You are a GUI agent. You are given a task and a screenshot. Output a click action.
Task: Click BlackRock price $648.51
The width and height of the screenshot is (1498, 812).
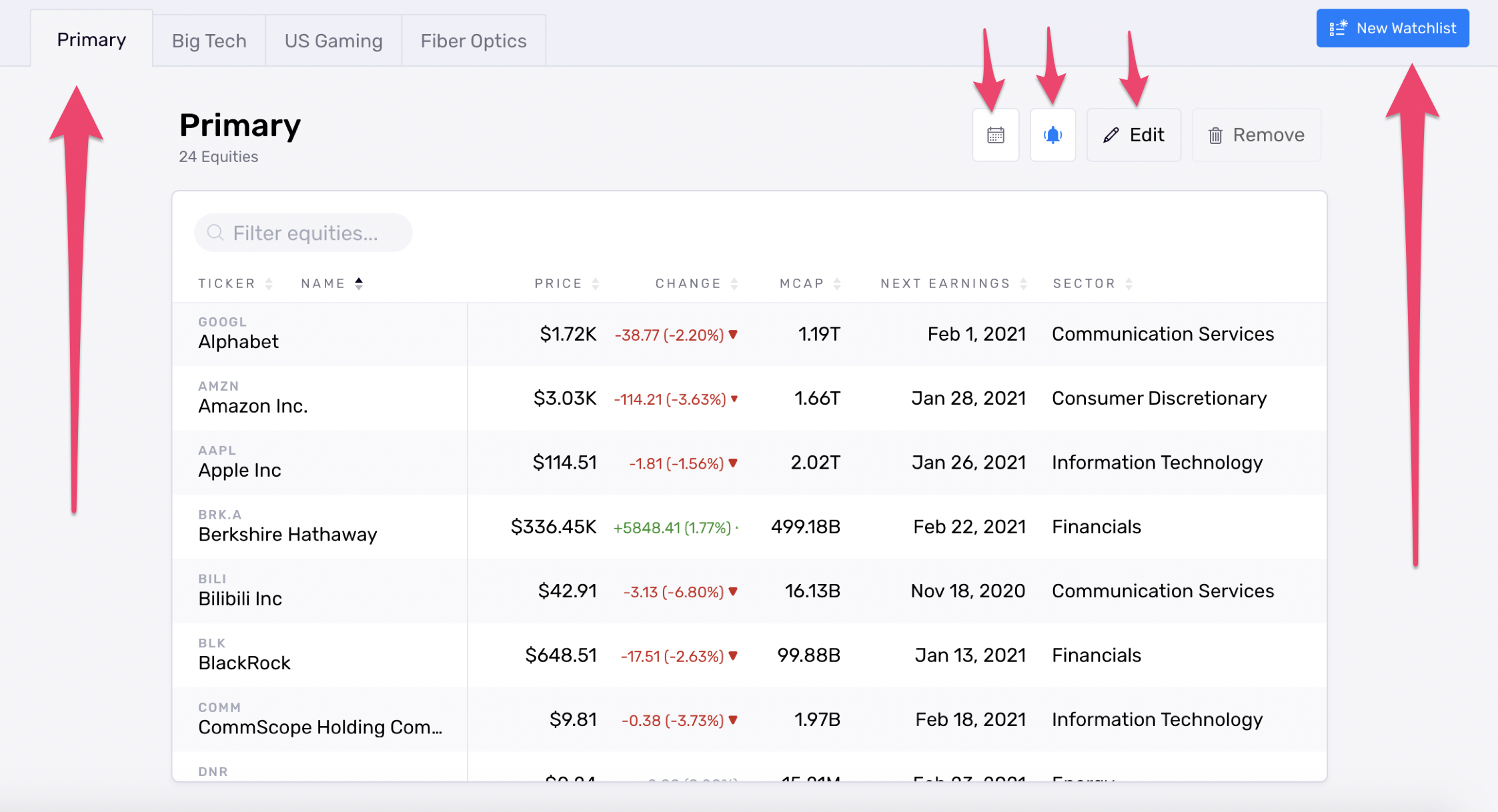tap(560, 655)
